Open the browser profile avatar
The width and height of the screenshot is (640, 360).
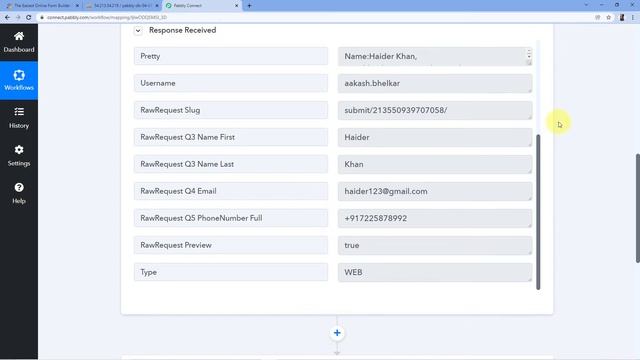[x=622, y=18]
